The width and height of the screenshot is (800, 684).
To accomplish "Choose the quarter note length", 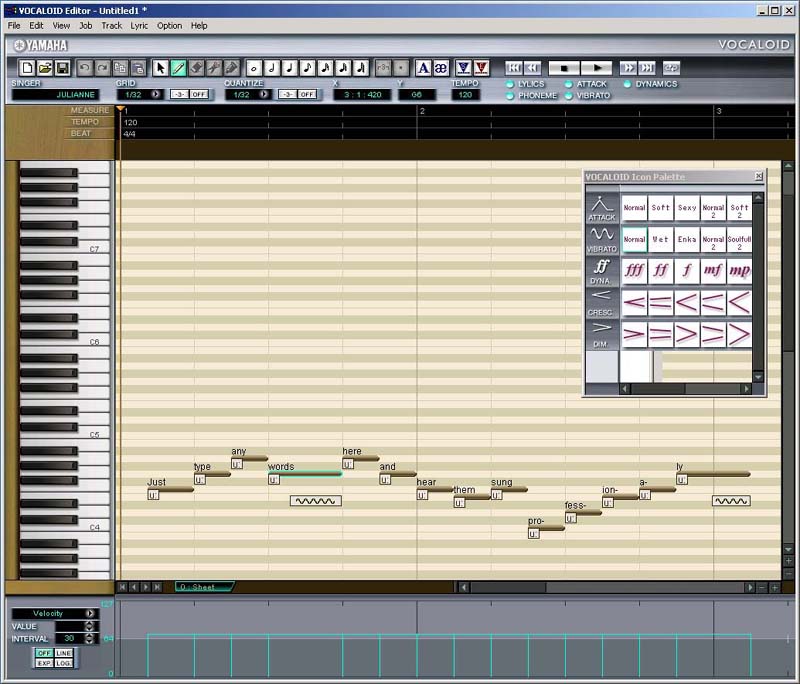I will click(289, 67).
